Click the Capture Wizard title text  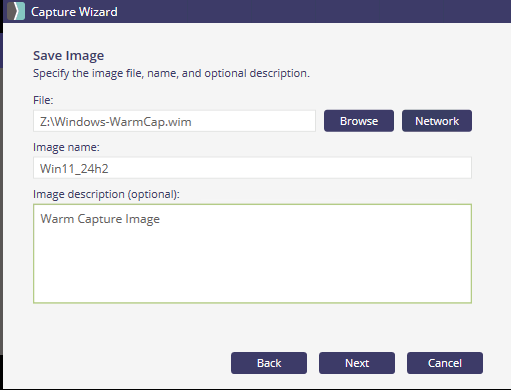74,12
